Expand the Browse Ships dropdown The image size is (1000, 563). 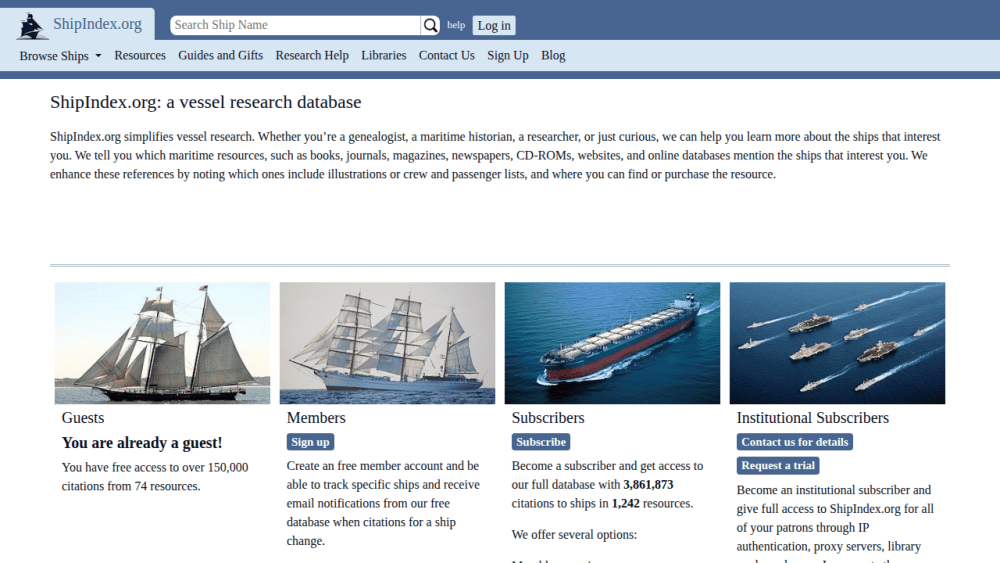tap(61, 56)
